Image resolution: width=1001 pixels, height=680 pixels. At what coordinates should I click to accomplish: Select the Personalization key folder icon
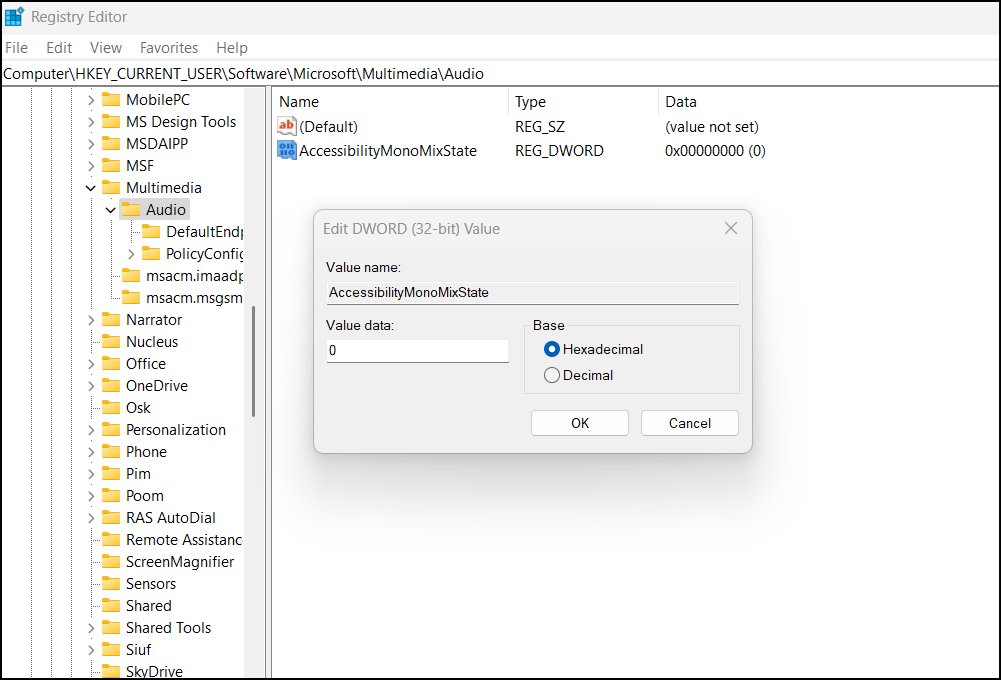pyautogui.click(x=113, y=429)
